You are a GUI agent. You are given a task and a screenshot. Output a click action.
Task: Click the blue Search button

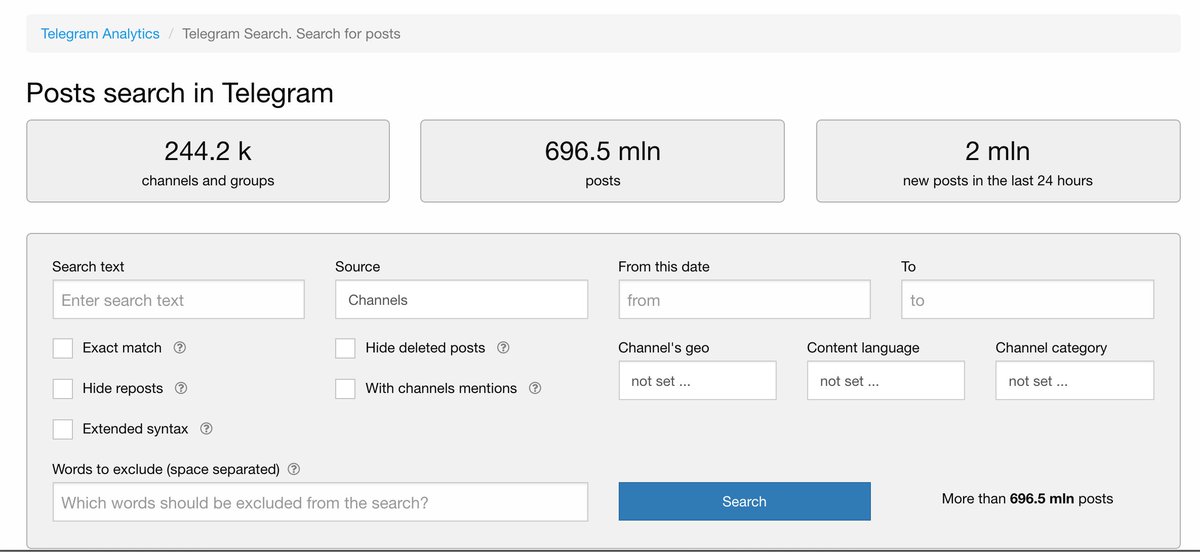point(744,502)
